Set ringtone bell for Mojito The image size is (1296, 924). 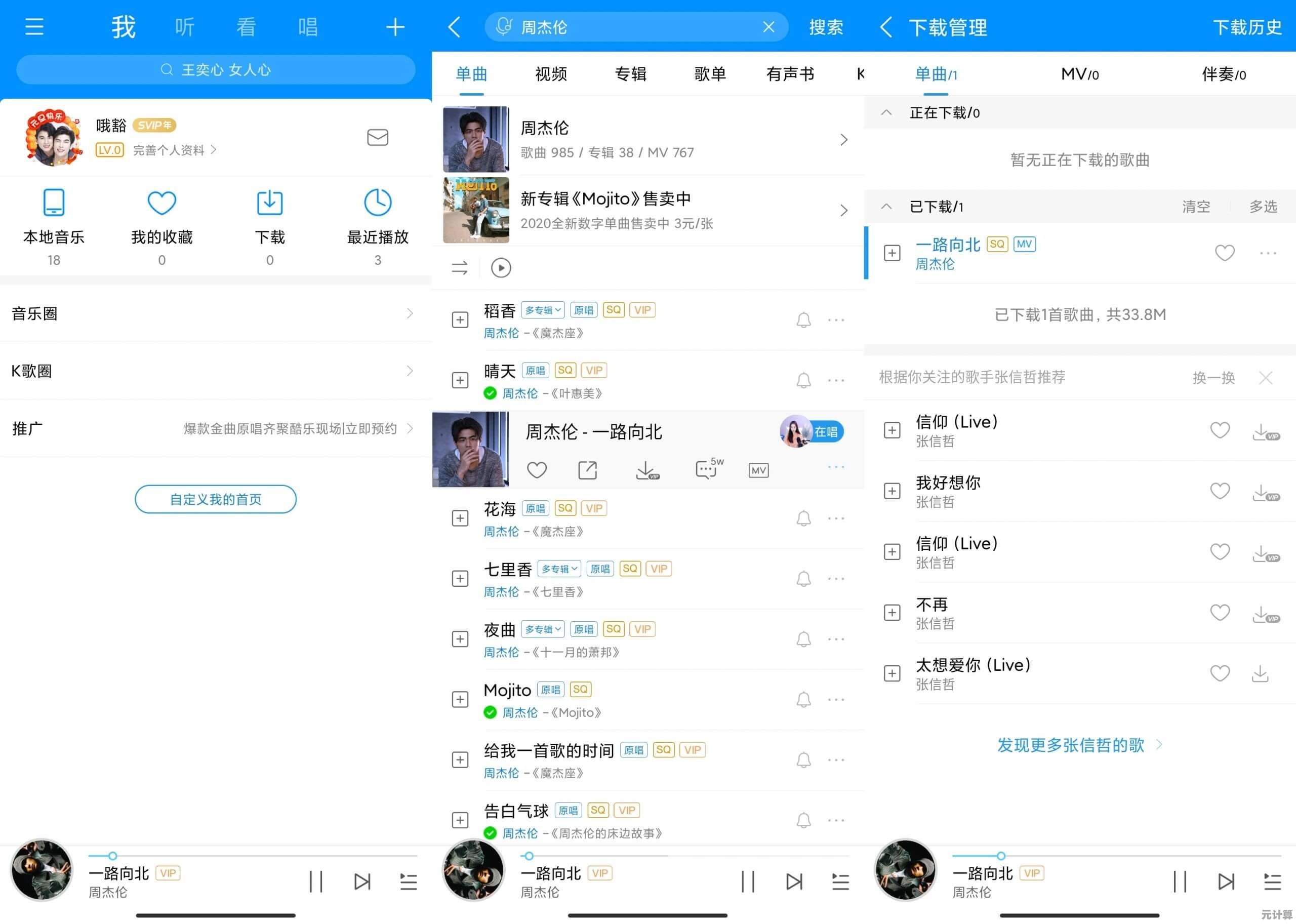click(x=803, y=699)
